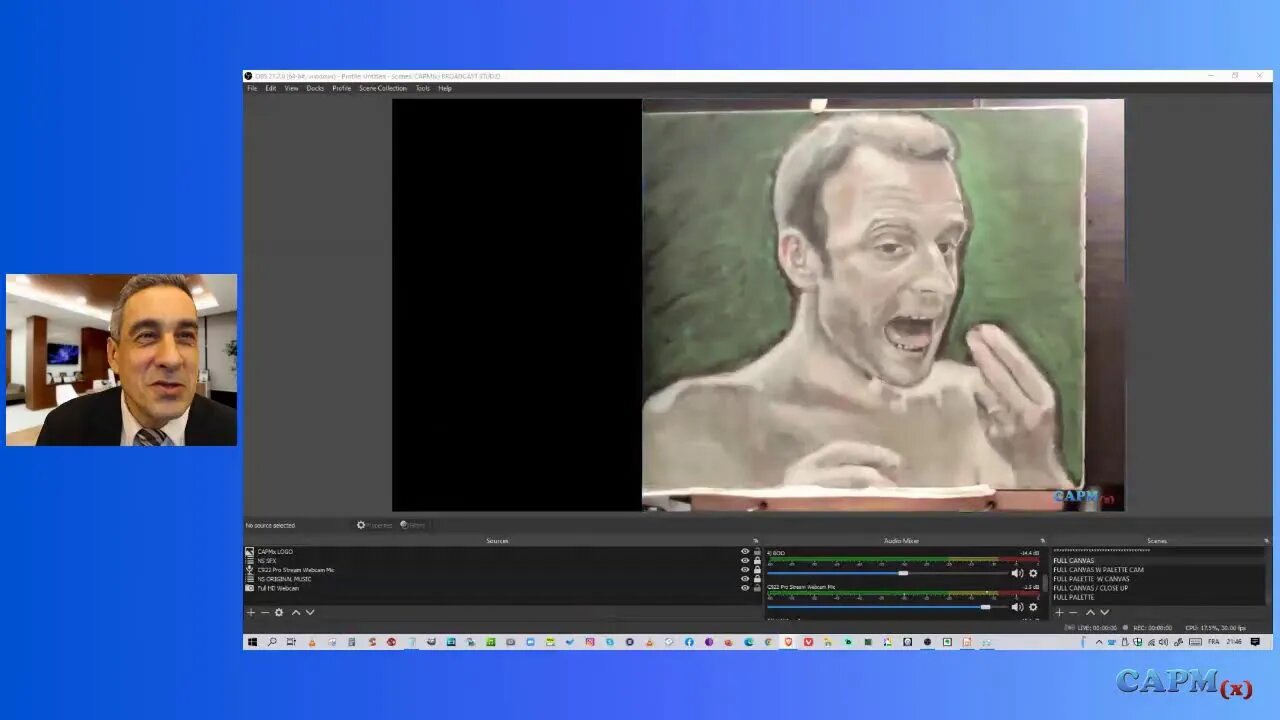
Task: Open settings gear of first mixer channel
Action: click(x=1033, y=573)
